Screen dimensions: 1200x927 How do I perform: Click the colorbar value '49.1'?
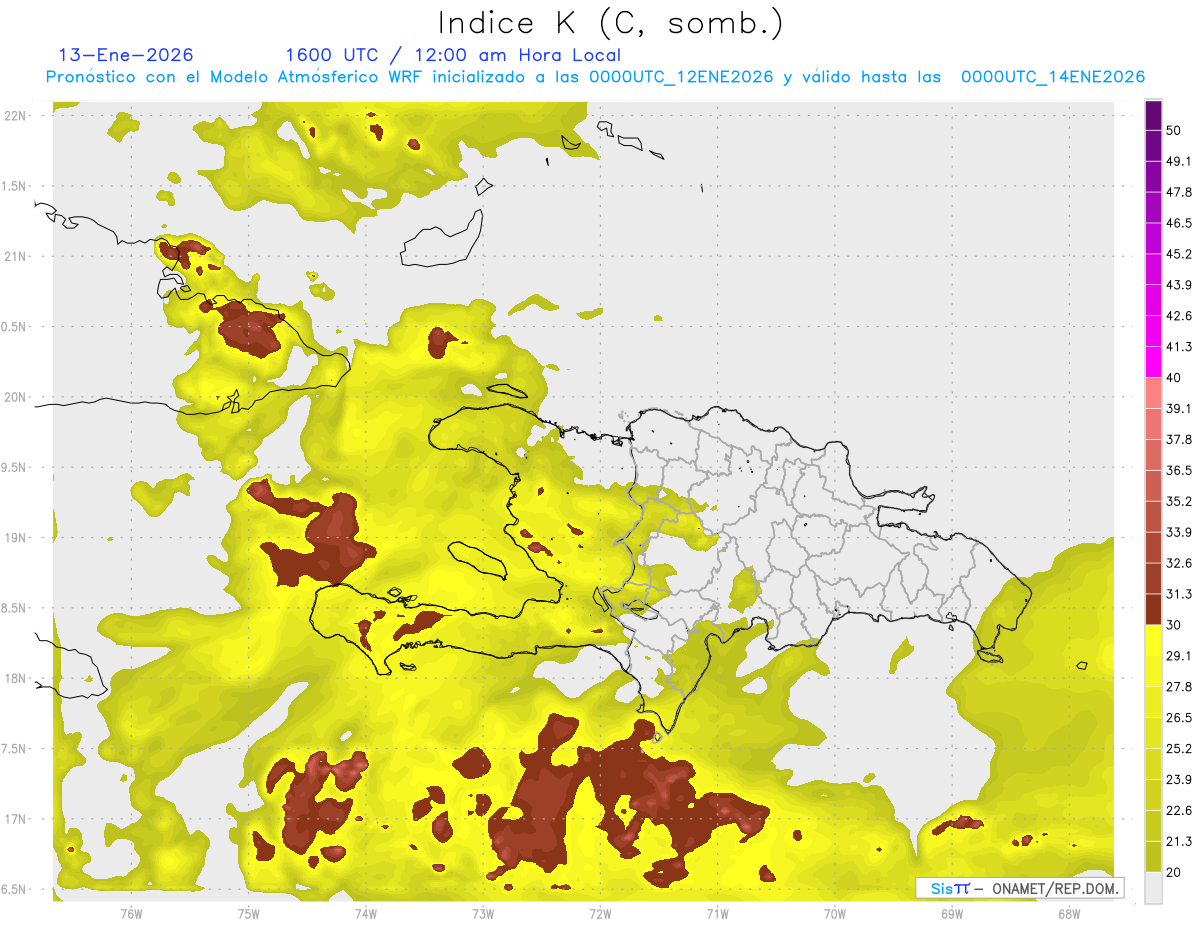[1179, 161]
